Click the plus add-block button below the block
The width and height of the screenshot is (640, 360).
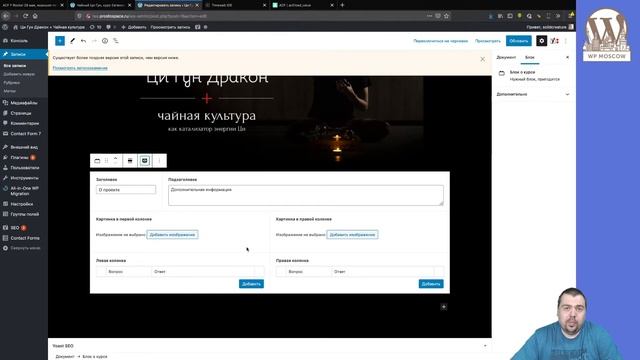[x=444, y=307]
